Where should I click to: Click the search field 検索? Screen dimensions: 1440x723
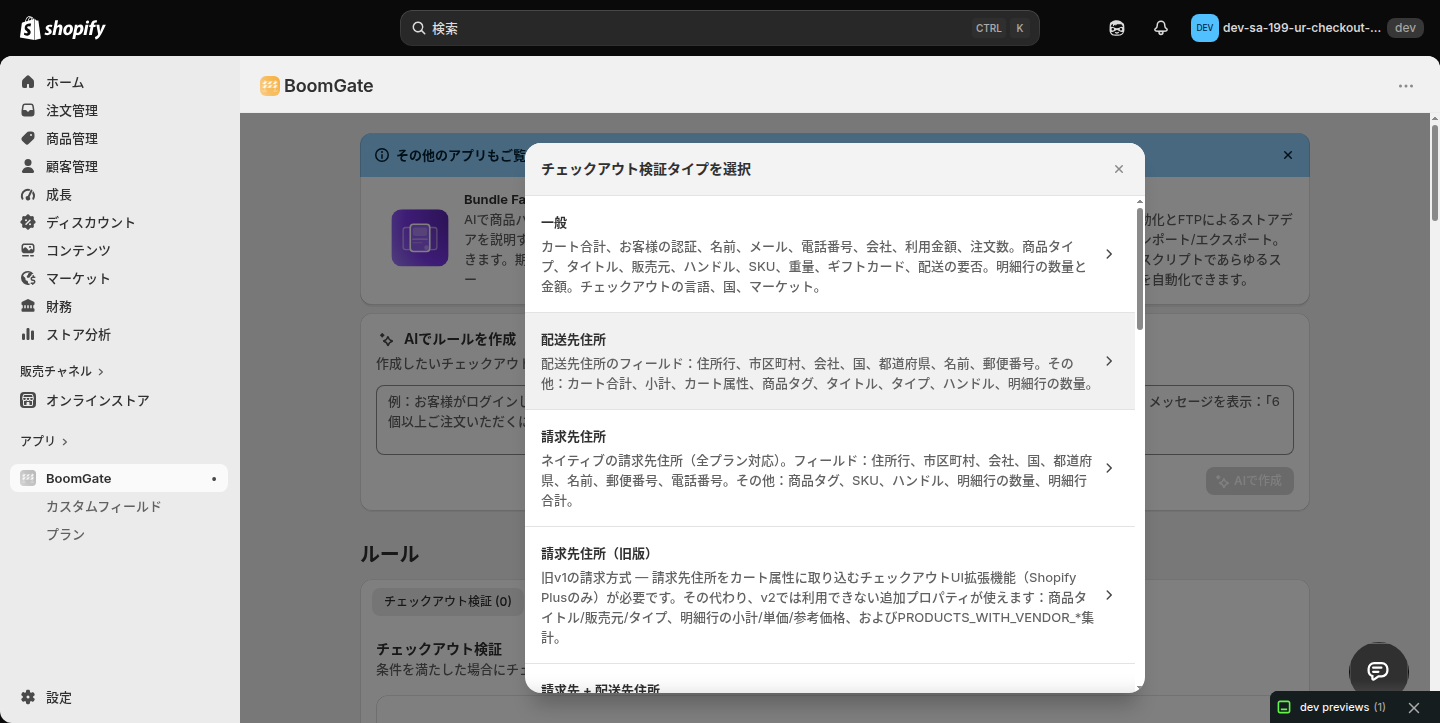[x=719, y=28]
